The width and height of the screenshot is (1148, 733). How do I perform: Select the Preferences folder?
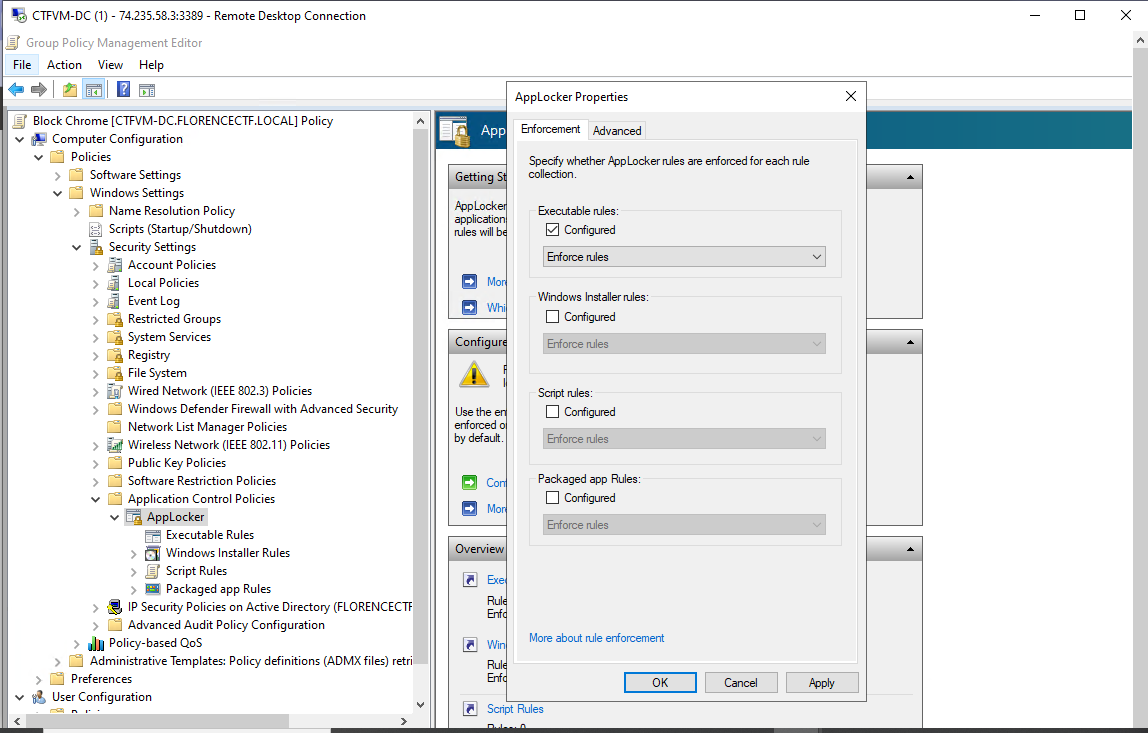[x=101, y=679]
